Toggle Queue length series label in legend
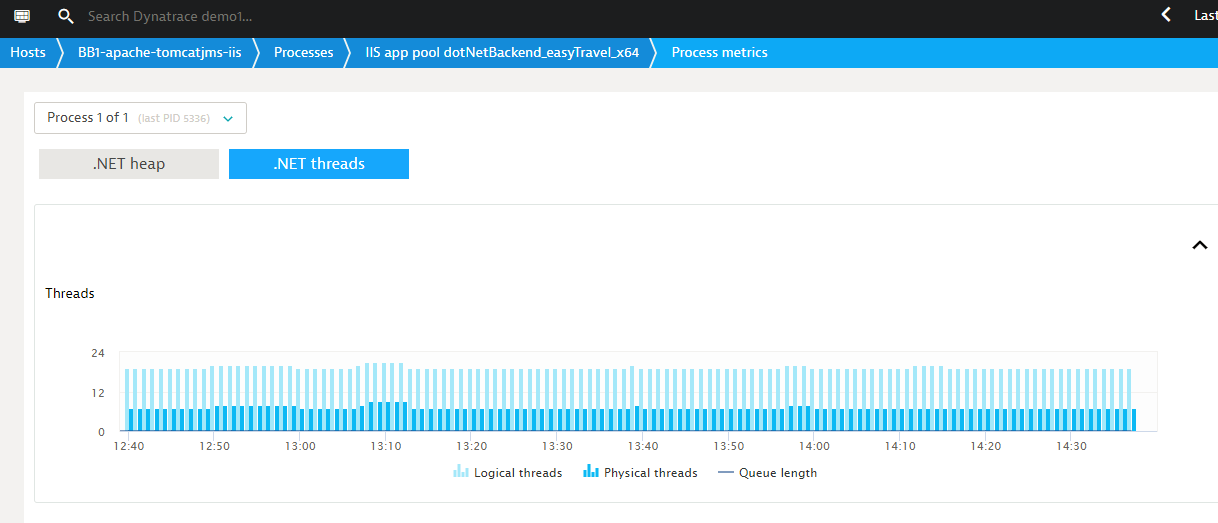 777,473
